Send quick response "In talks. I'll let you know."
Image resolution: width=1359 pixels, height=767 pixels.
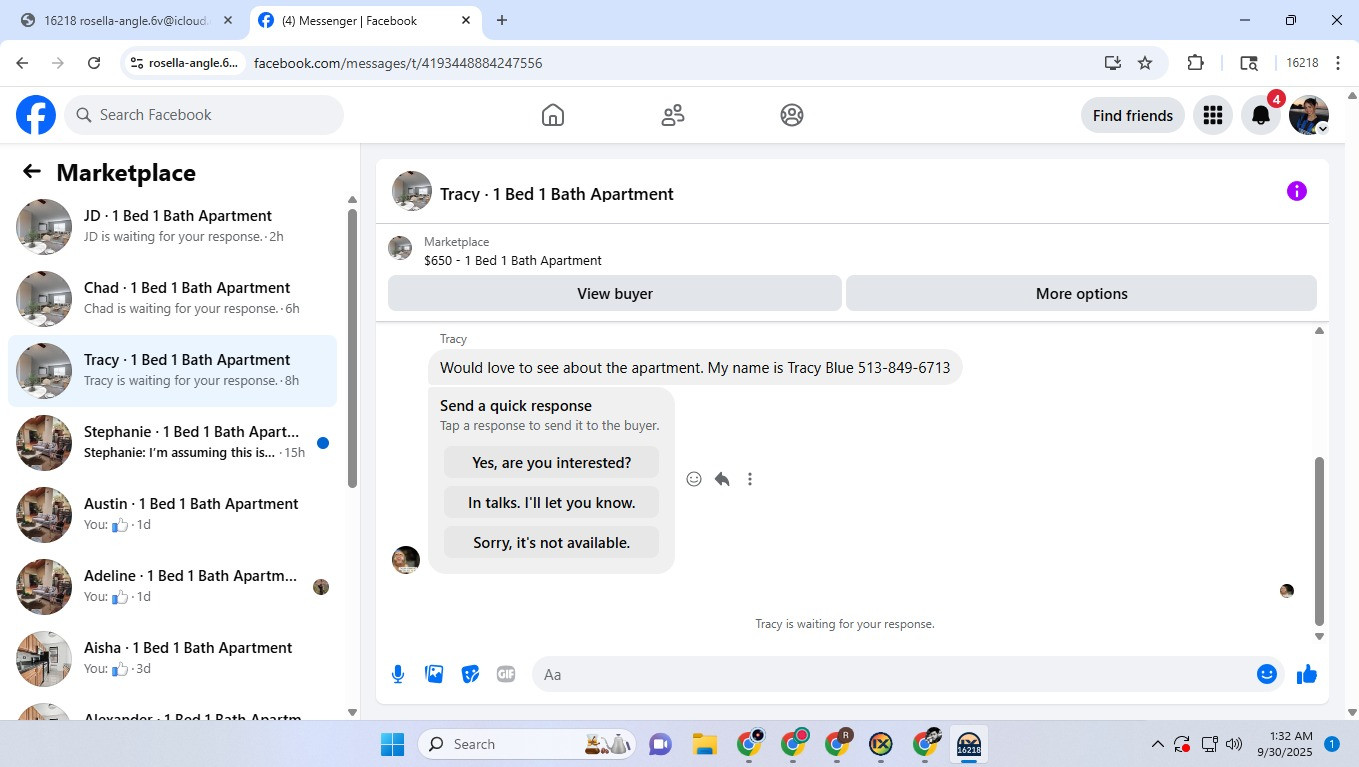pyautogui.click(x=551, y=503)
